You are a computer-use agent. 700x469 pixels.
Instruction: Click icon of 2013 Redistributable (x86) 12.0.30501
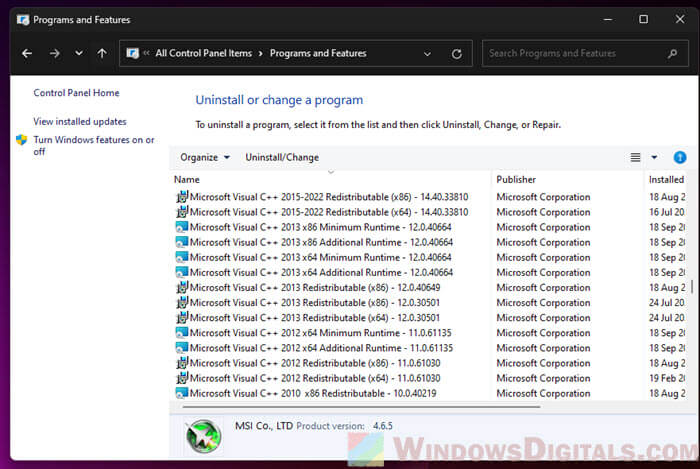point(182,303)
